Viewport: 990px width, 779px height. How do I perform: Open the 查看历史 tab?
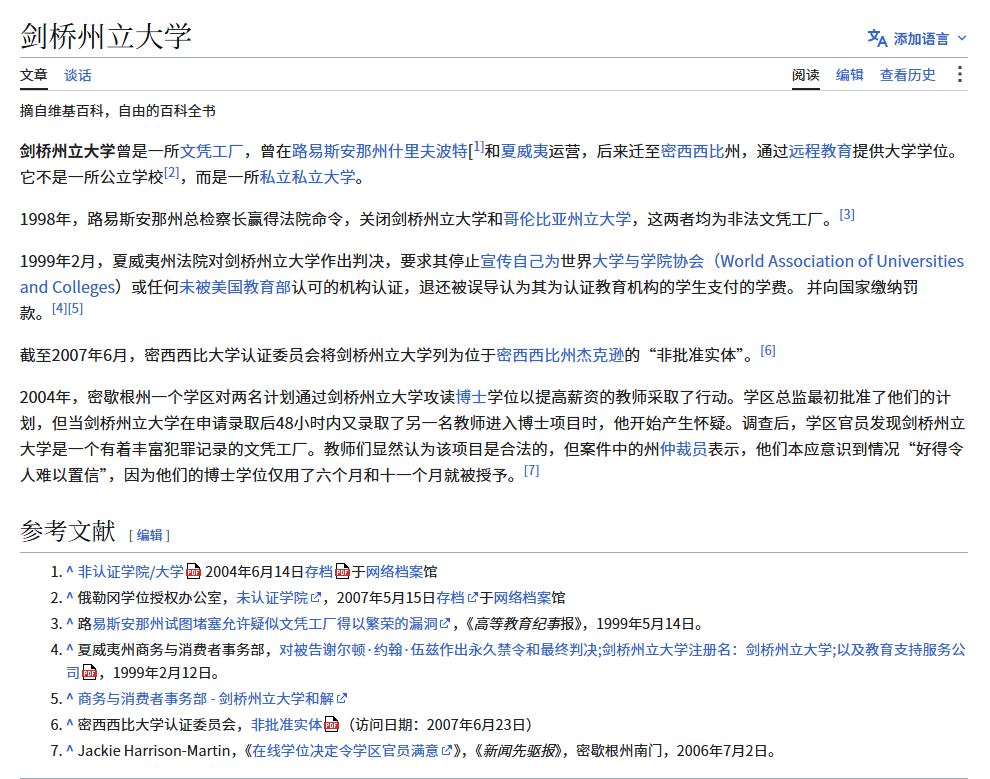[907, 75]
